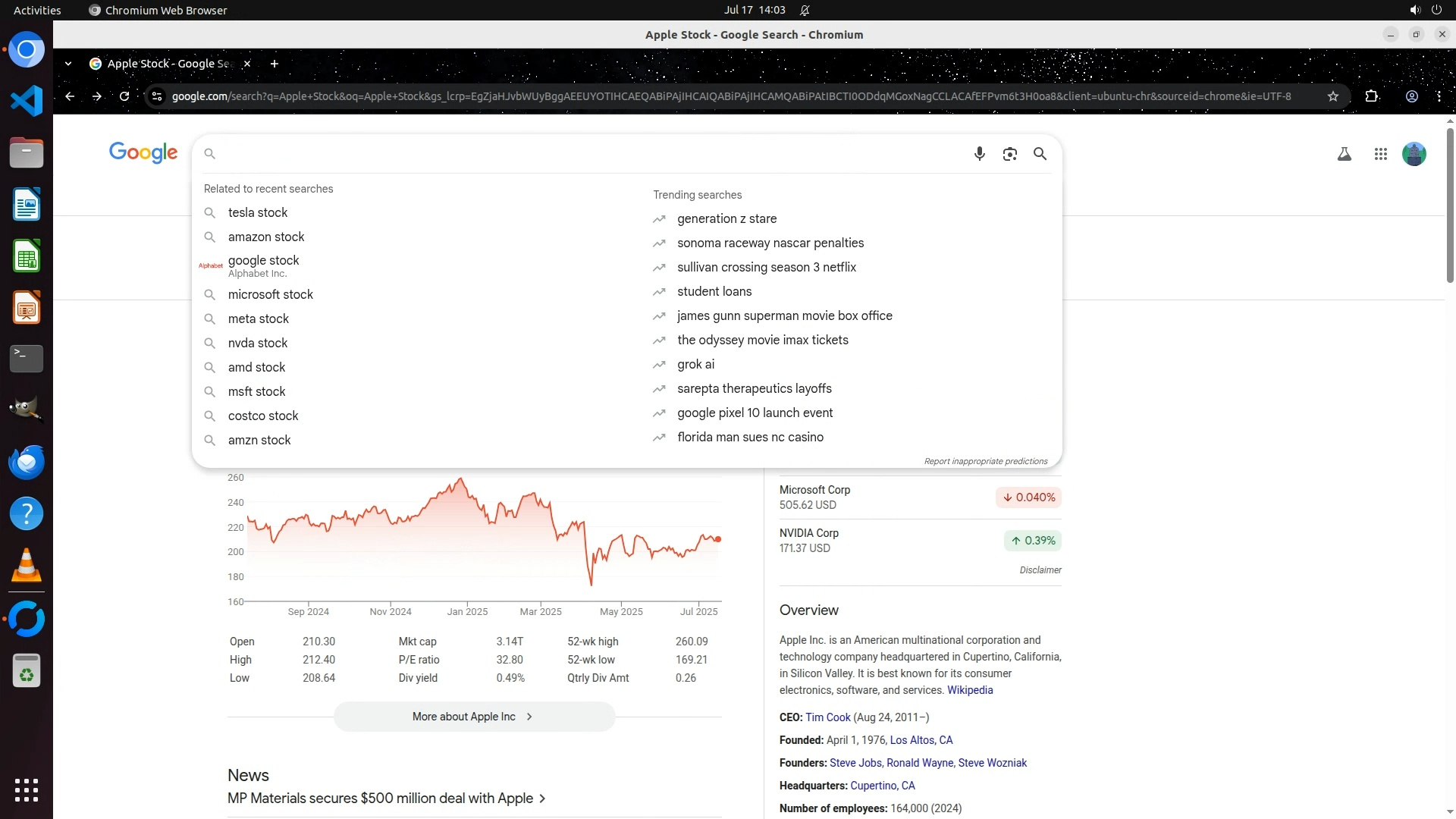Click the voice search microphone icon
This screenshot has height=819, width=1456.
[979, 154]
